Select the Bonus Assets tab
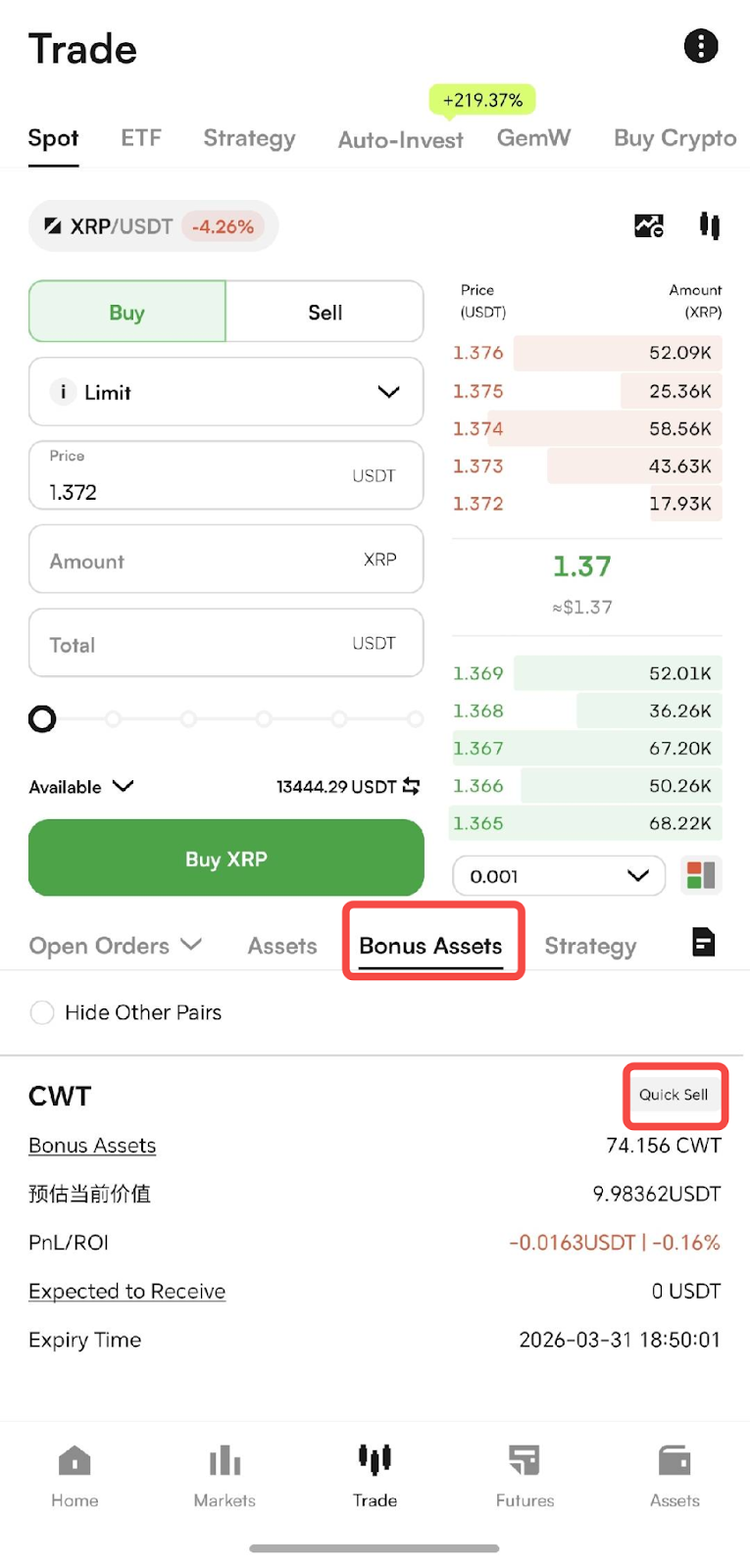This screenshot has height=1568, width=750. tap(430, 946)
